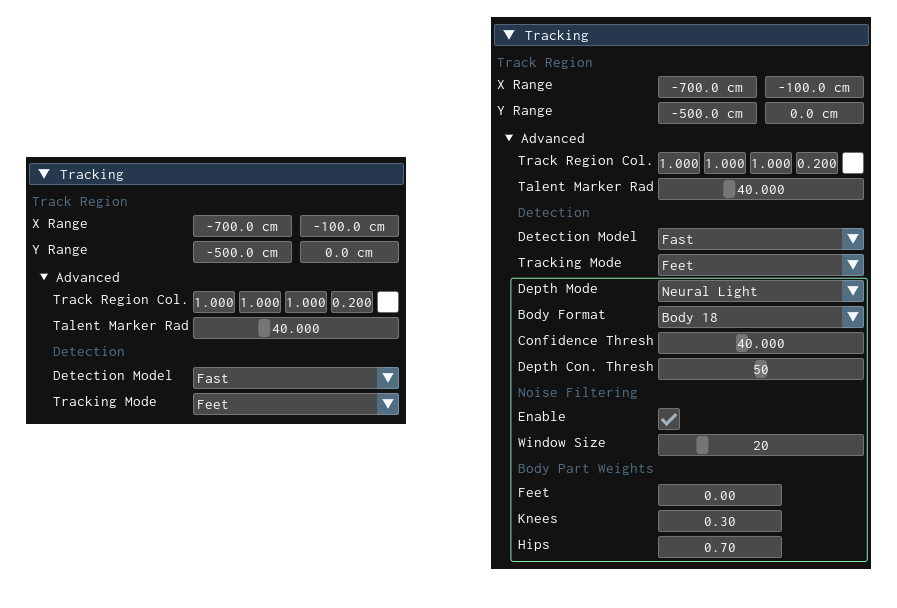Click the Window Size slider
This screenshot has height=608, width=897.
[760, 445]
